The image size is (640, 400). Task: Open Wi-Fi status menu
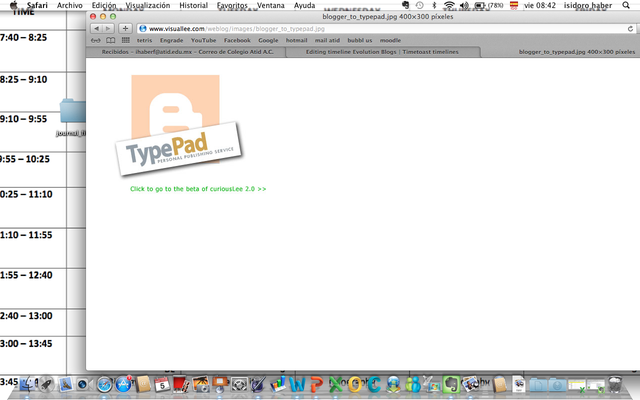click(449, 5)
